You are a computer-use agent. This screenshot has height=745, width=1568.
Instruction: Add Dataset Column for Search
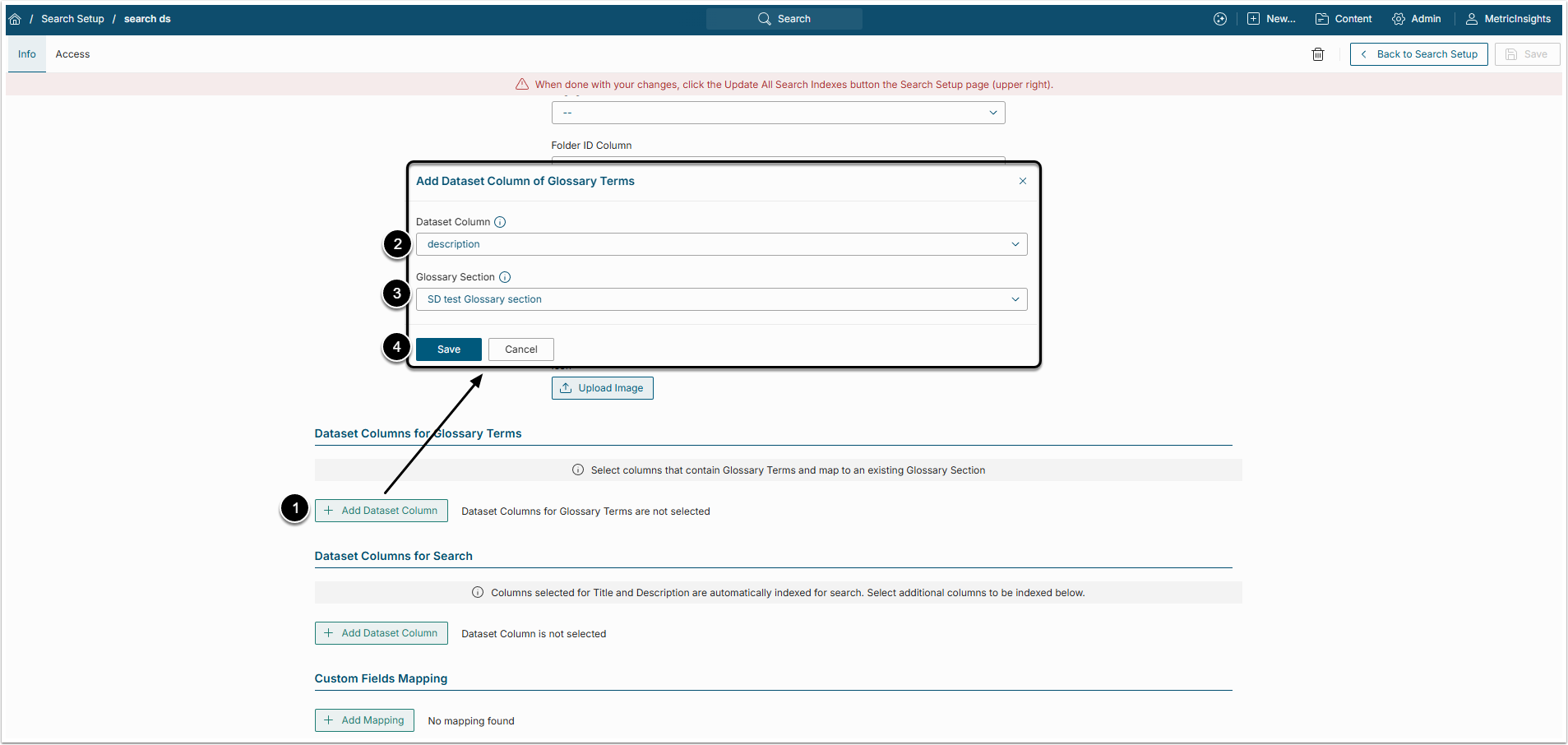click(x=382, y=633)
